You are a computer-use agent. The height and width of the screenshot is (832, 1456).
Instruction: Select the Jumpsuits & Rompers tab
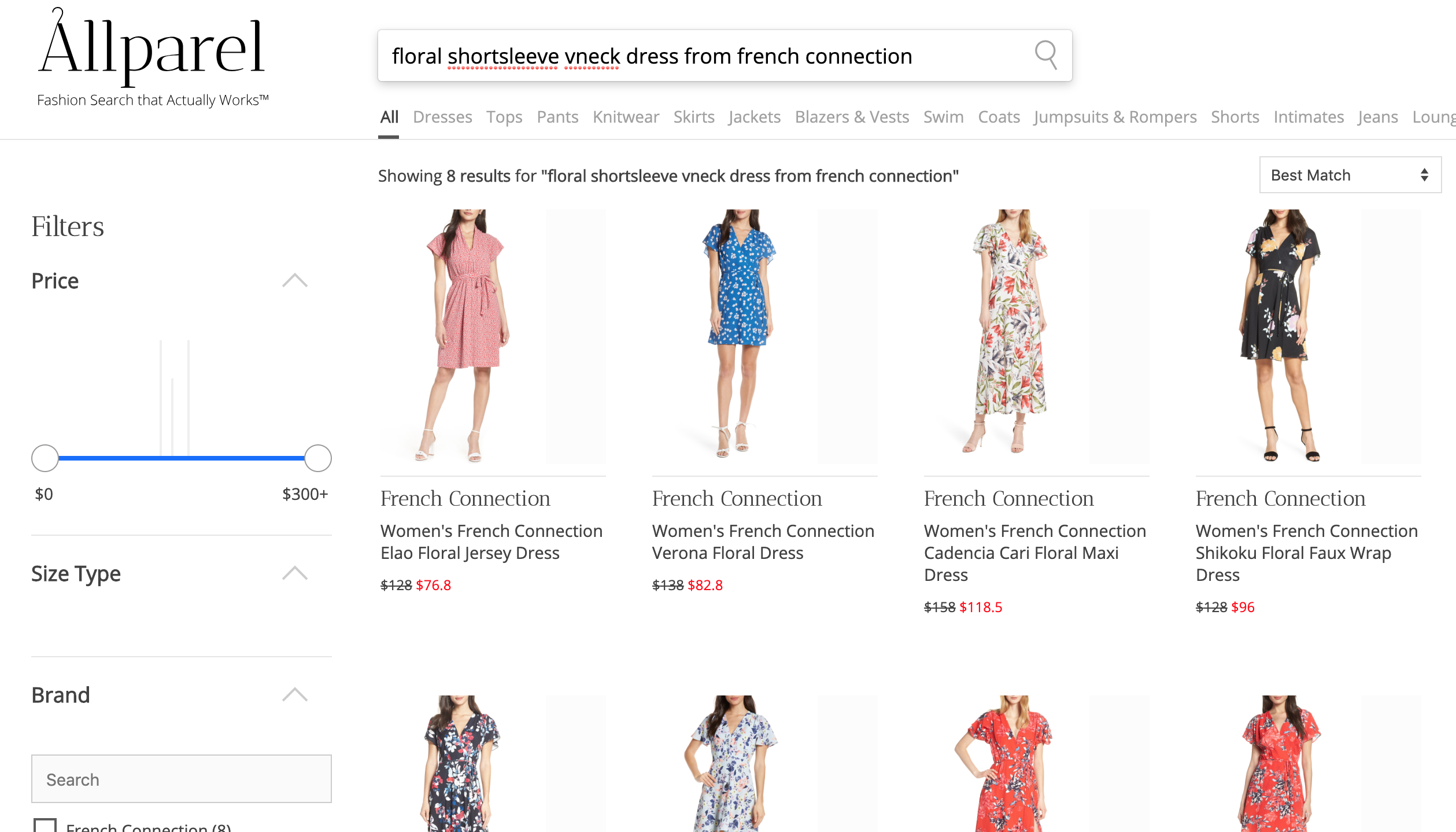coord(1115,117)
